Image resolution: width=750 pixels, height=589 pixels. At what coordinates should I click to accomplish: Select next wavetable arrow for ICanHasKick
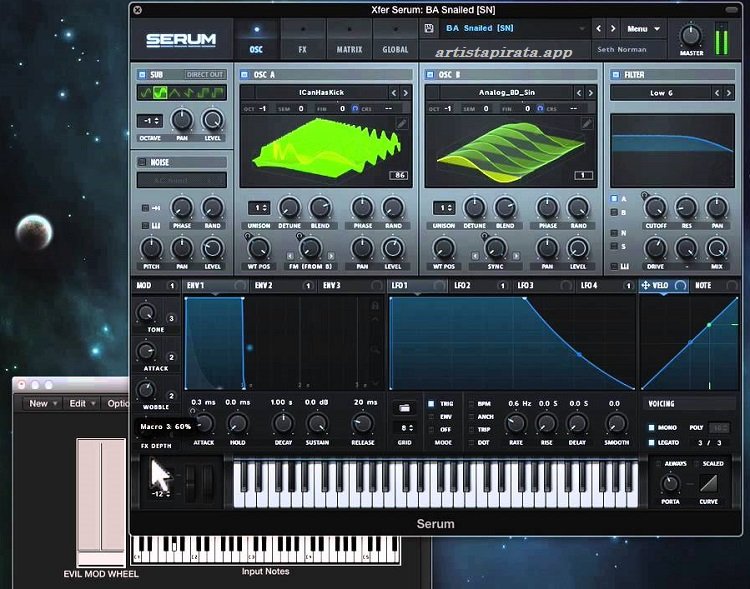click(x=408, y=93)
